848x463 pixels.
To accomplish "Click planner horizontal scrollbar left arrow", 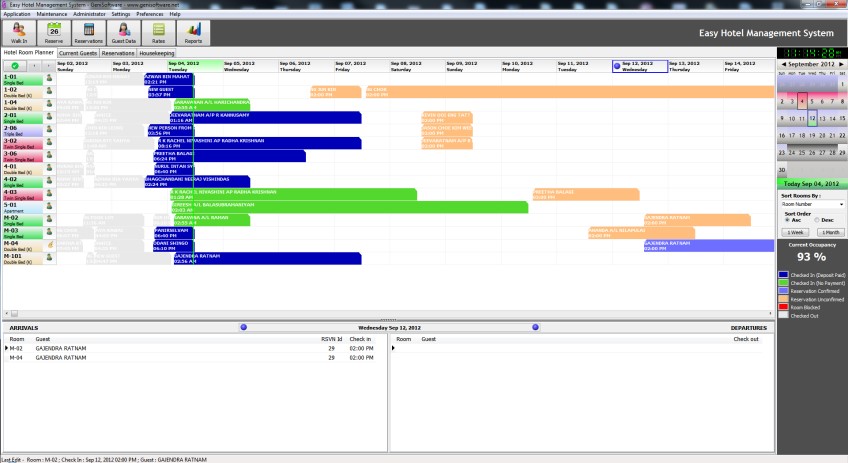I will (6, 313).
